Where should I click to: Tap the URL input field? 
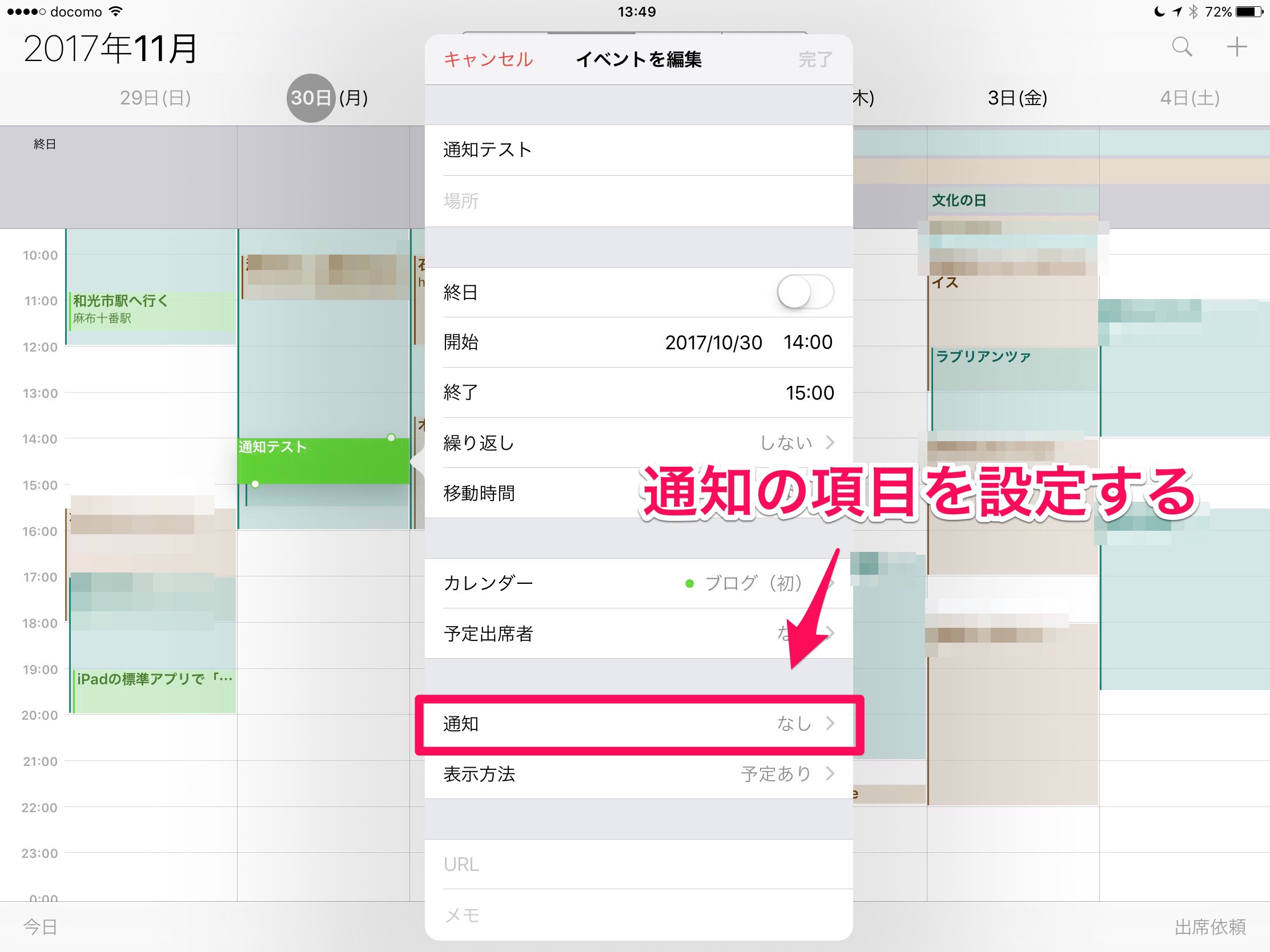coord(638,864)
